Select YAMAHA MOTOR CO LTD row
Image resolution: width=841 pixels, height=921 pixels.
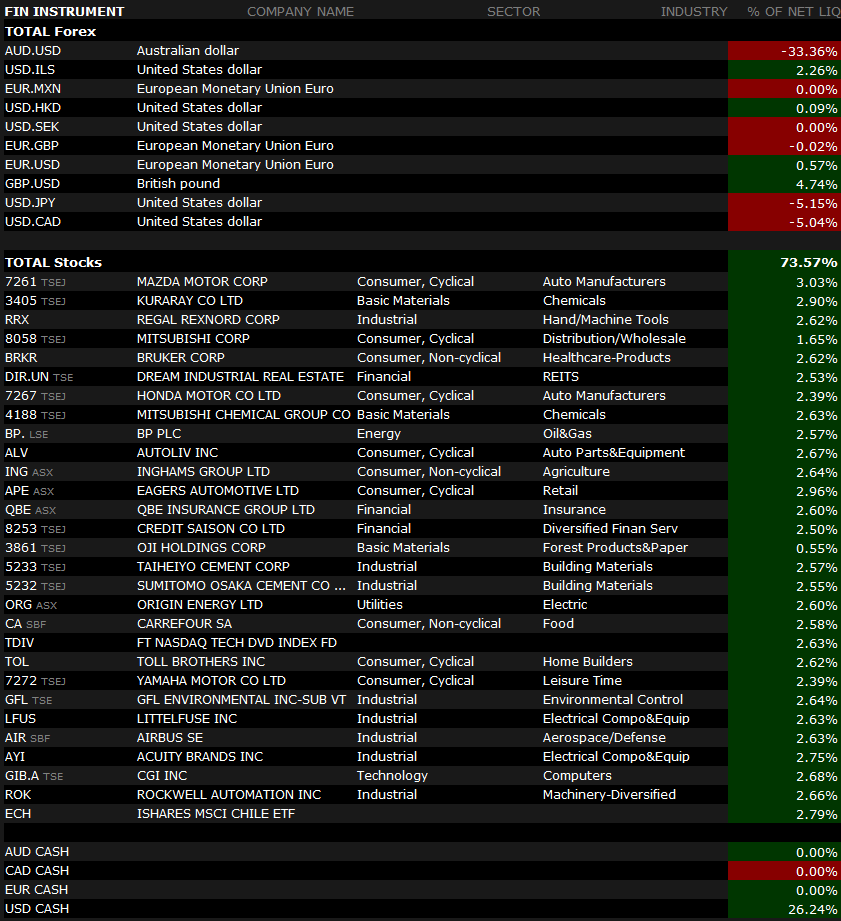click(x=420, y=681)
